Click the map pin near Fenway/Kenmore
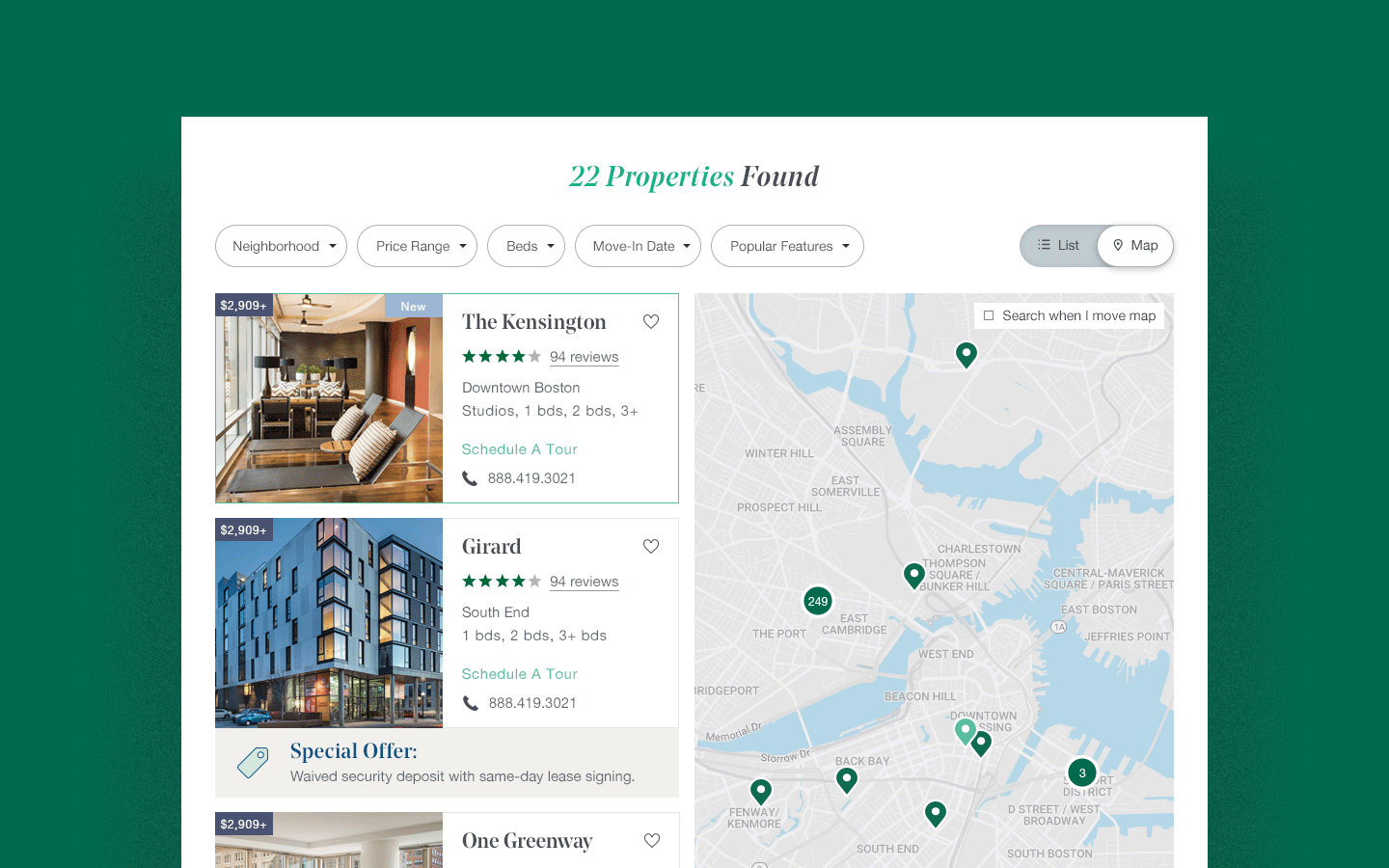The height and width of the screenshot is (868, 1389). coord(761,791)
